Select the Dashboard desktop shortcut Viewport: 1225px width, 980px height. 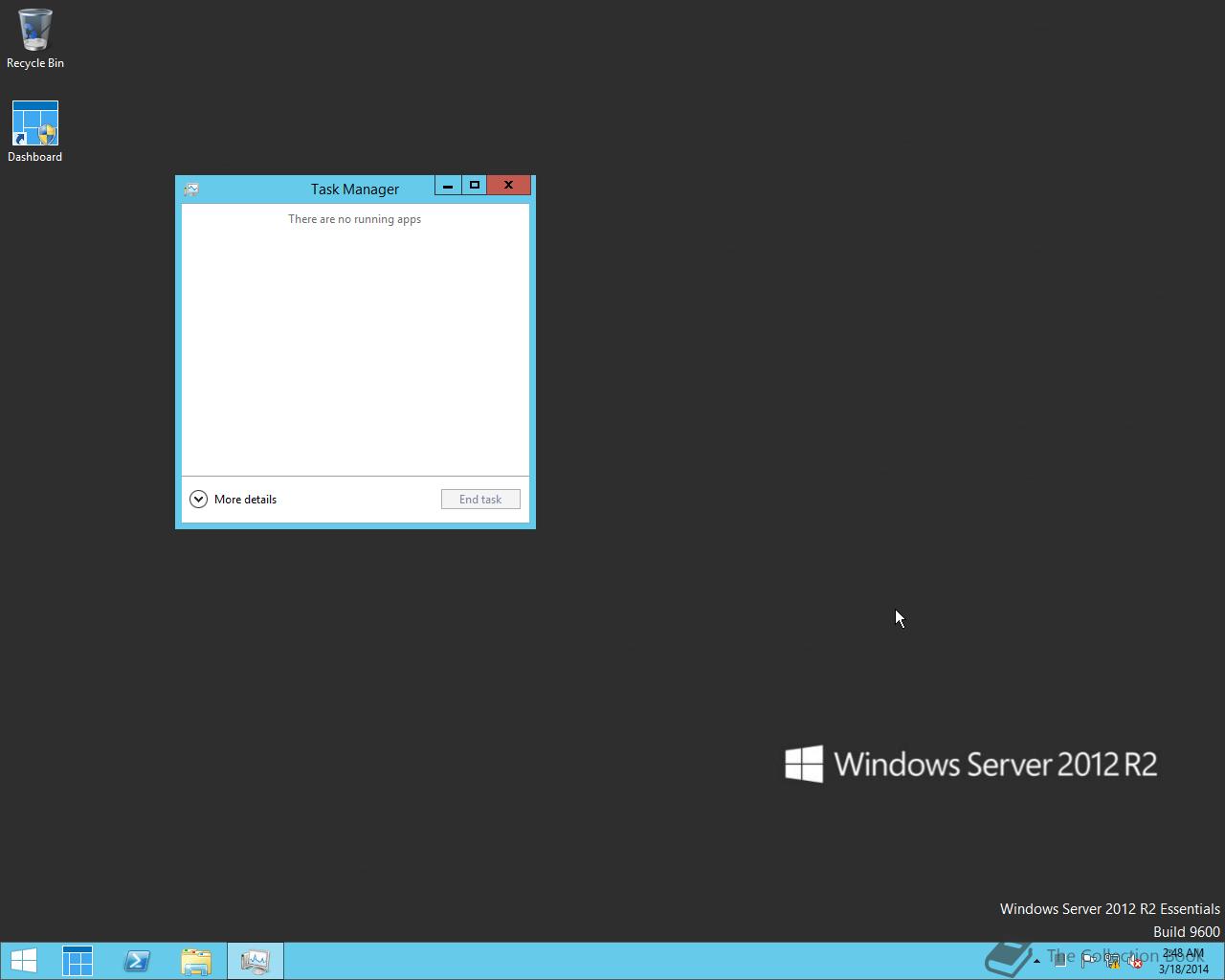35,132
